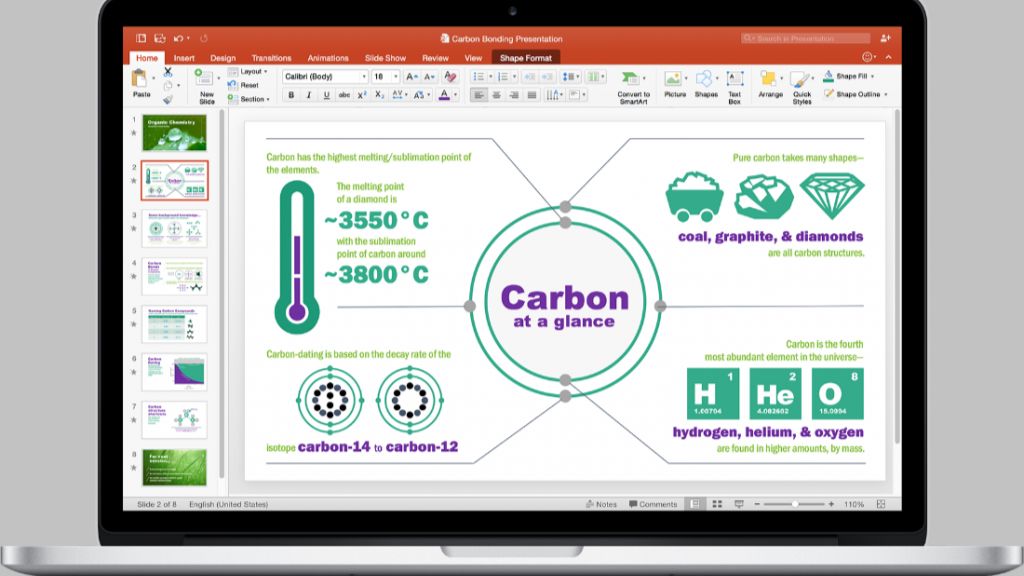Screen dimensions: 1024x576
Task: Click the Paste clipboard icon
Action: [139, 78]
